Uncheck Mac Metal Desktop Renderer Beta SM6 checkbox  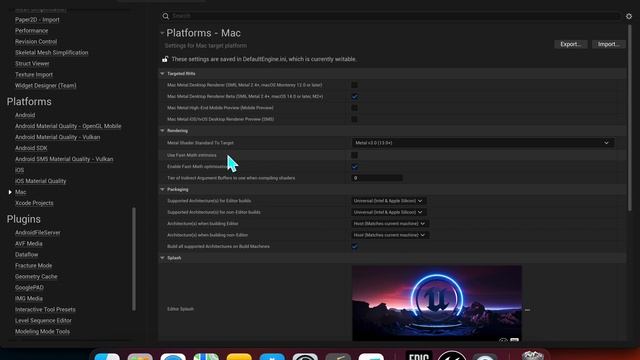point(354,96)
